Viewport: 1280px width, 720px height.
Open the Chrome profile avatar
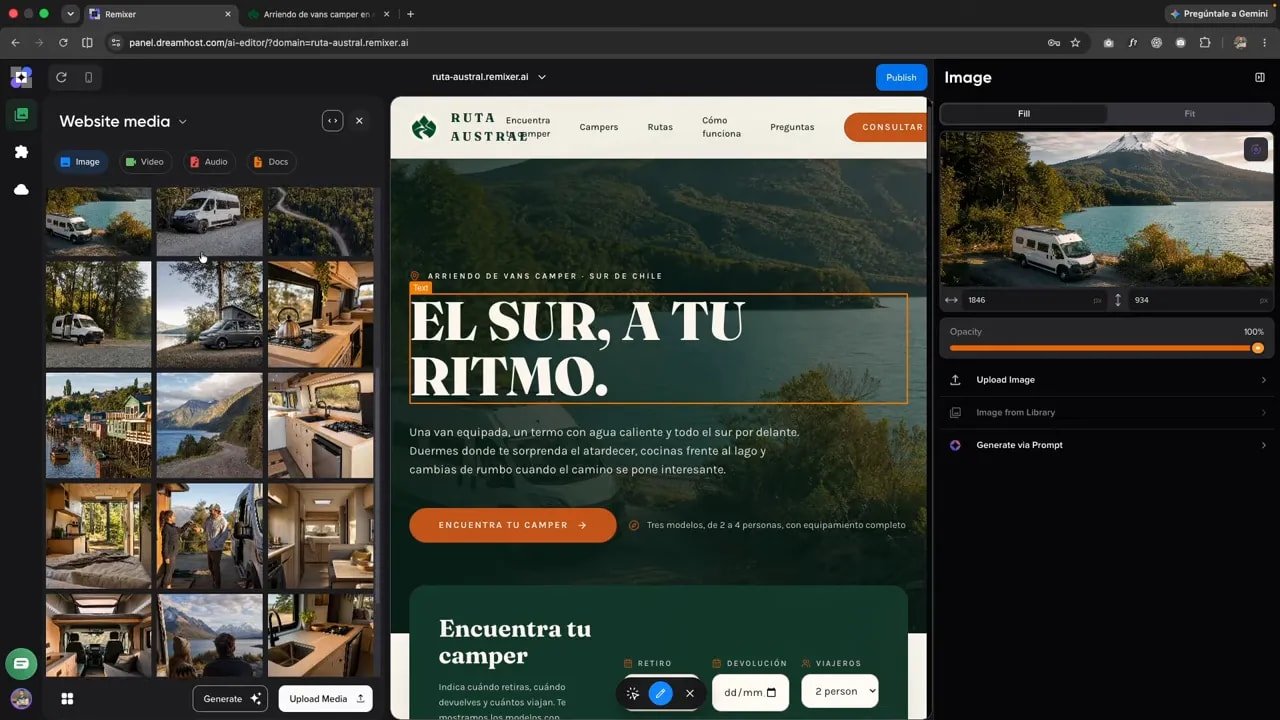click(1240, 43)
